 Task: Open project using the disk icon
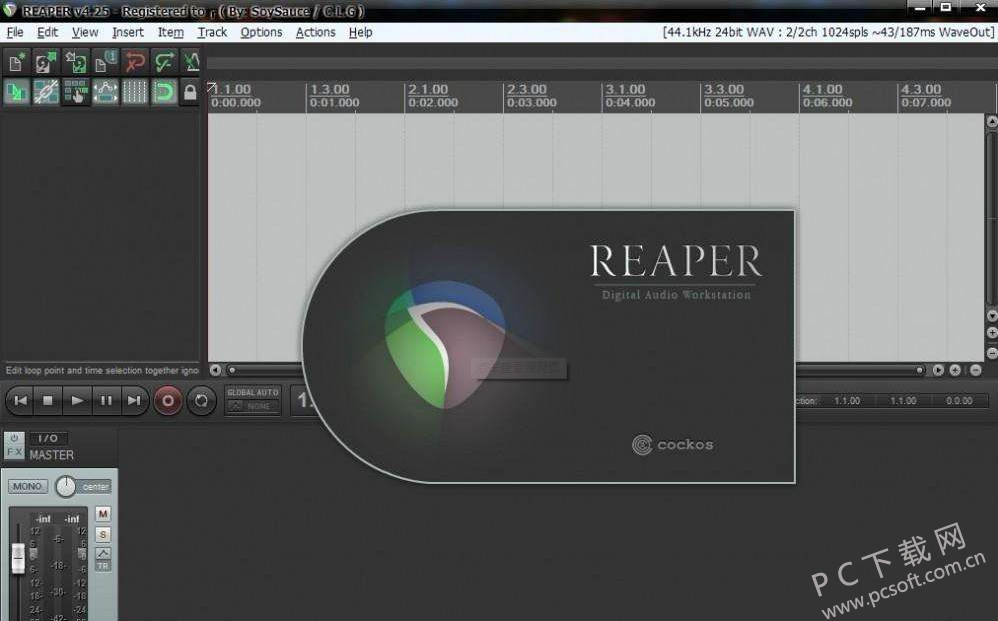pyautogui.click(x=46, y=62)
